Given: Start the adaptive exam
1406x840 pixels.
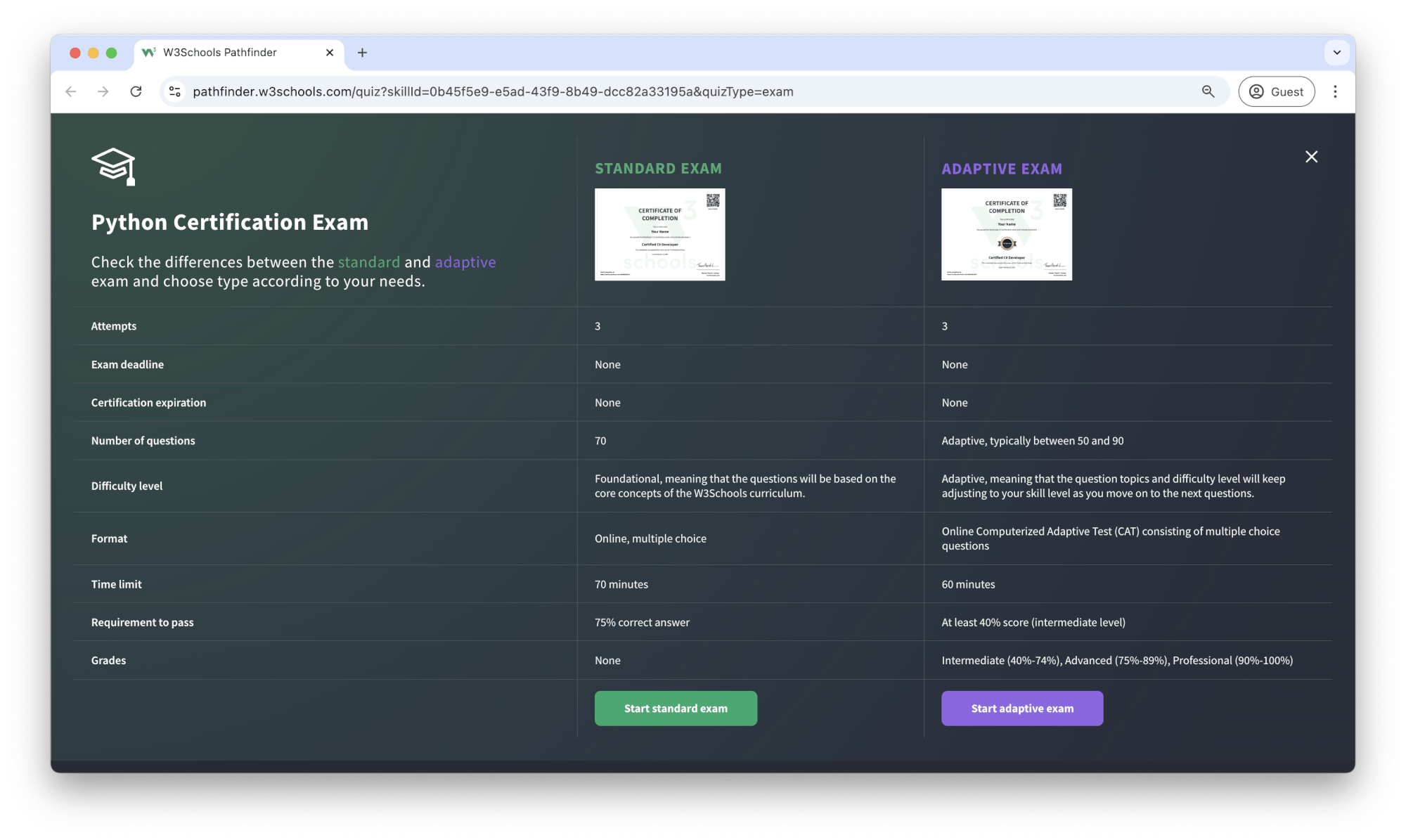Looking at the screenshot, I should (x=1021, y=709).
